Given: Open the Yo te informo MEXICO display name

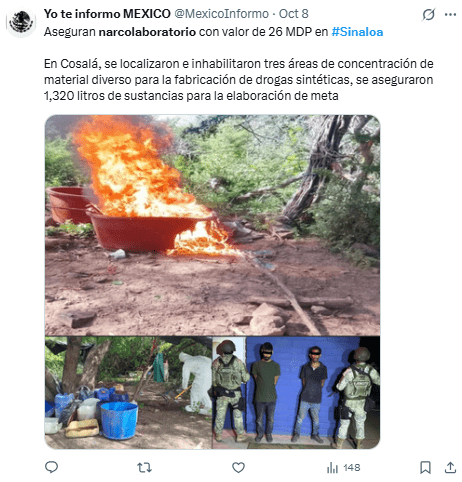Looking at the screenshot, I should click(x=107, y=14).
